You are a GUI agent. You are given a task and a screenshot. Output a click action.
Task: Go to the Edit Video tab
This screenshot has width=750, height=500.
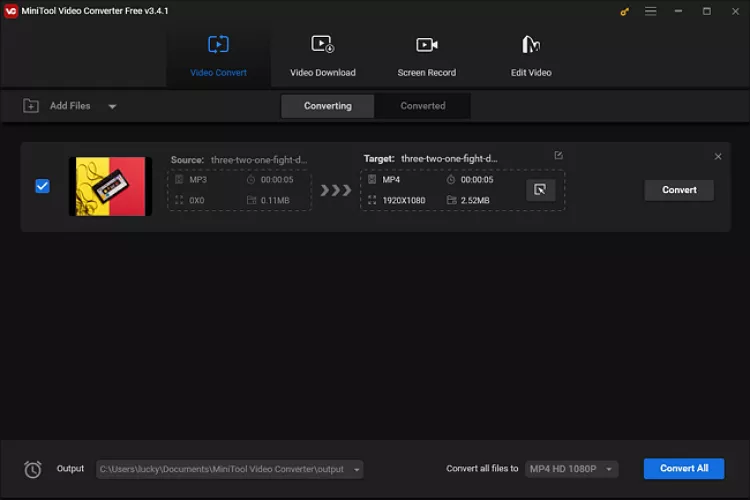tap(531, 57)
